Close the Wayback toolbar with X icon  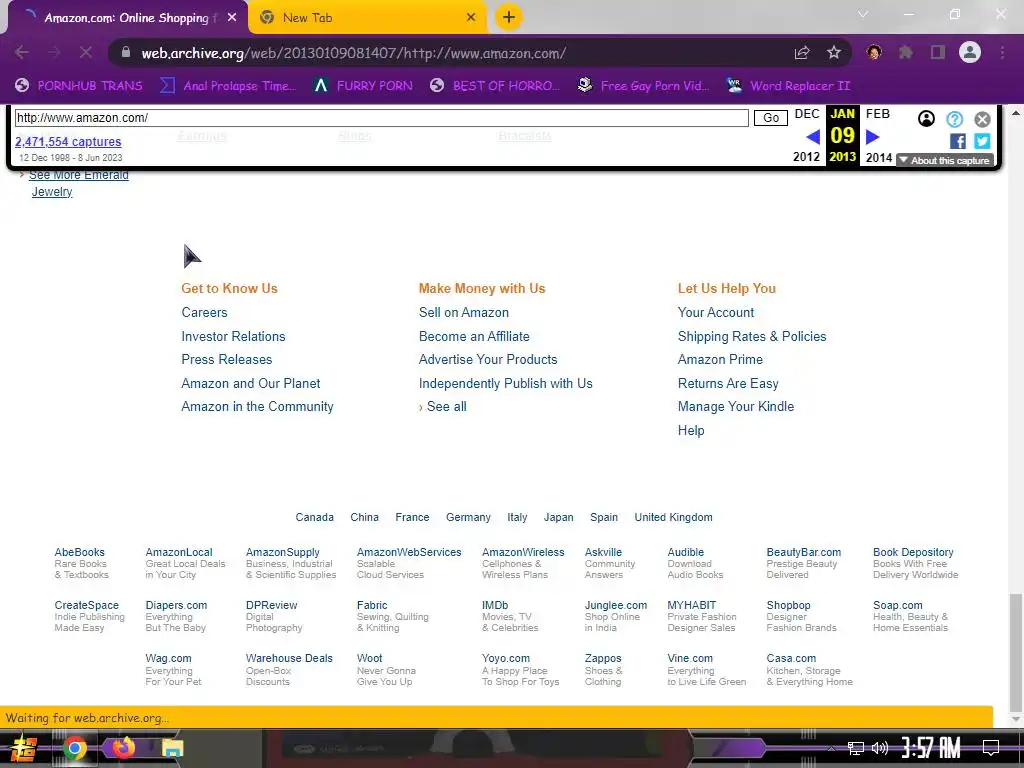[982, 119]
